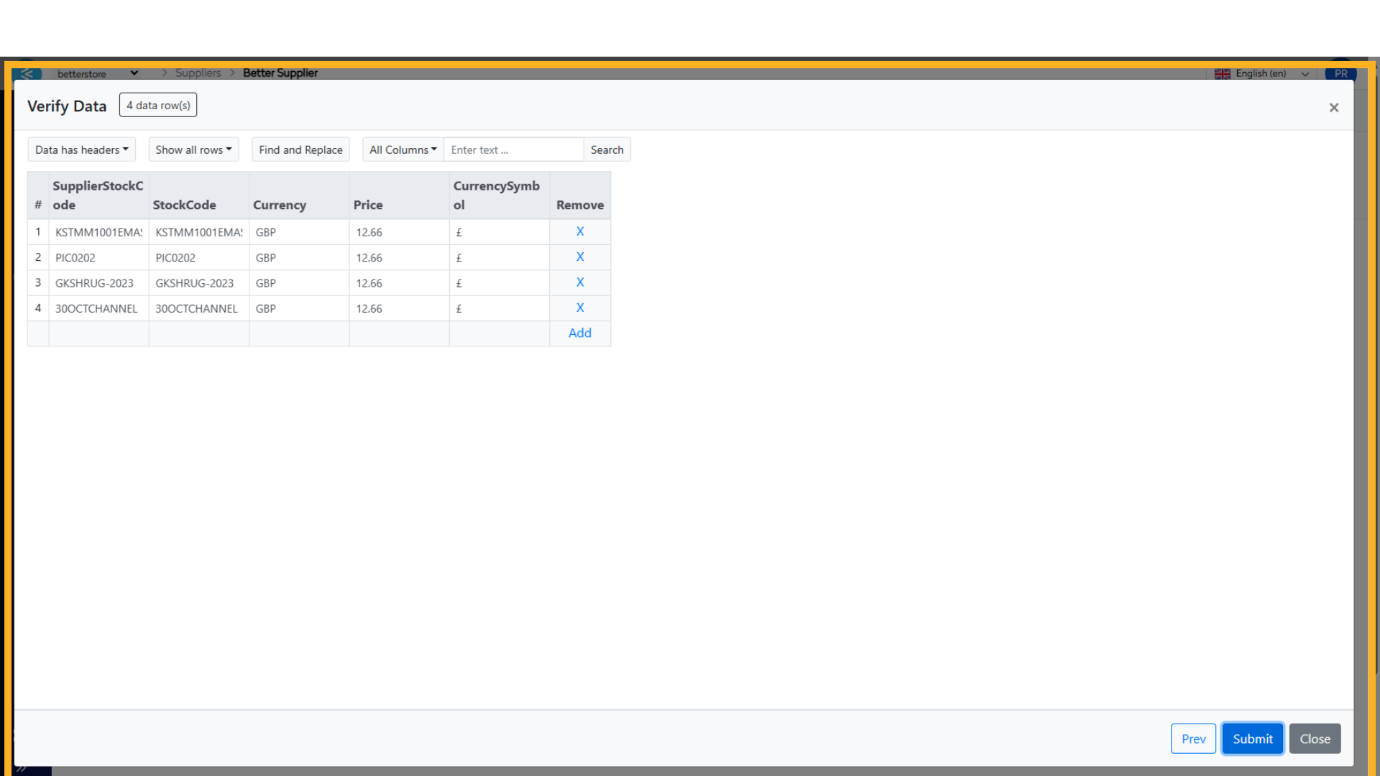Remove the GKSHRUG-2023 row via X
This screenshot has width=1380, height=776.
tap(580, 283)
